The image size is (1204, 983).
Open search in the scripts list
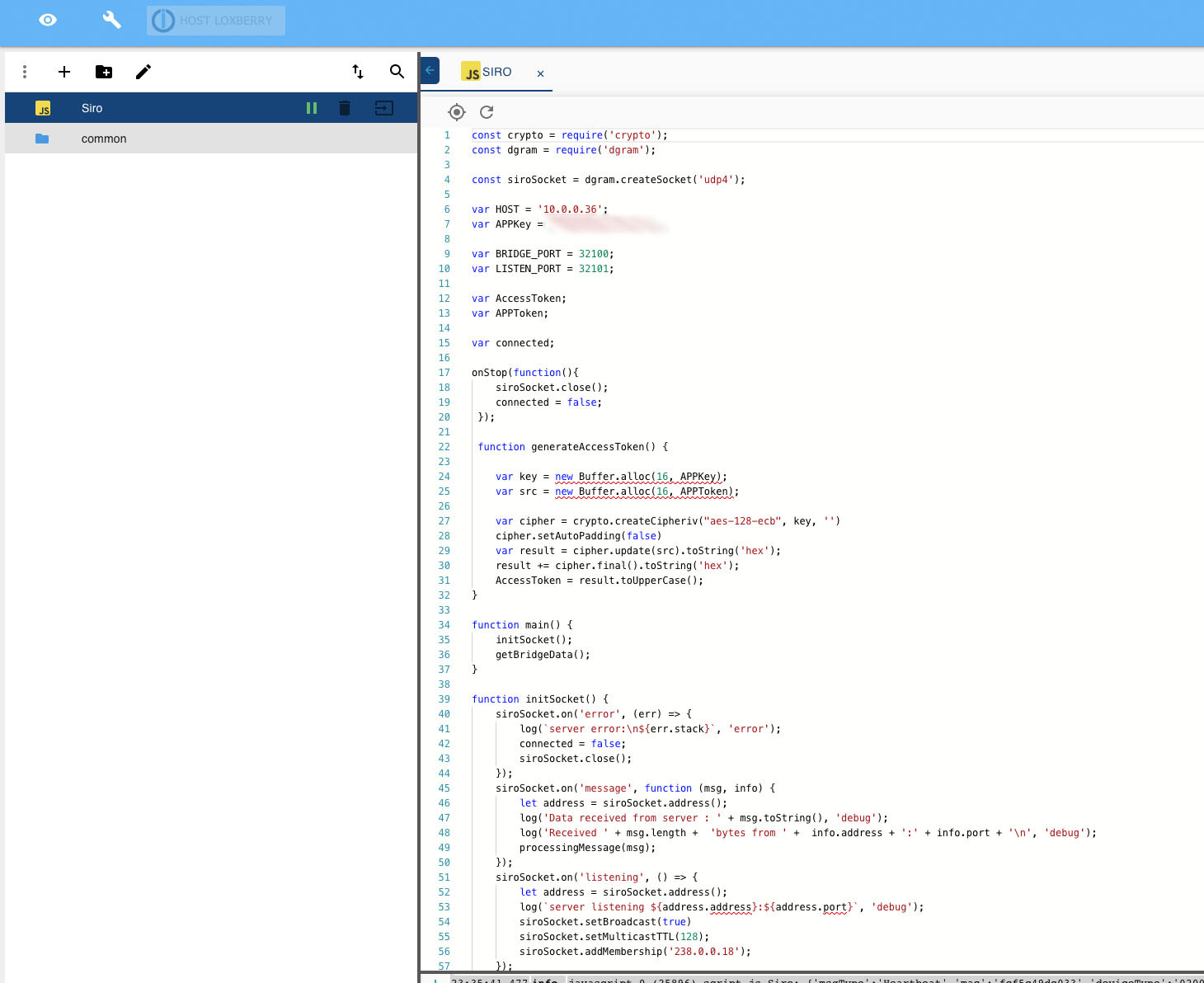click(397, 72)
